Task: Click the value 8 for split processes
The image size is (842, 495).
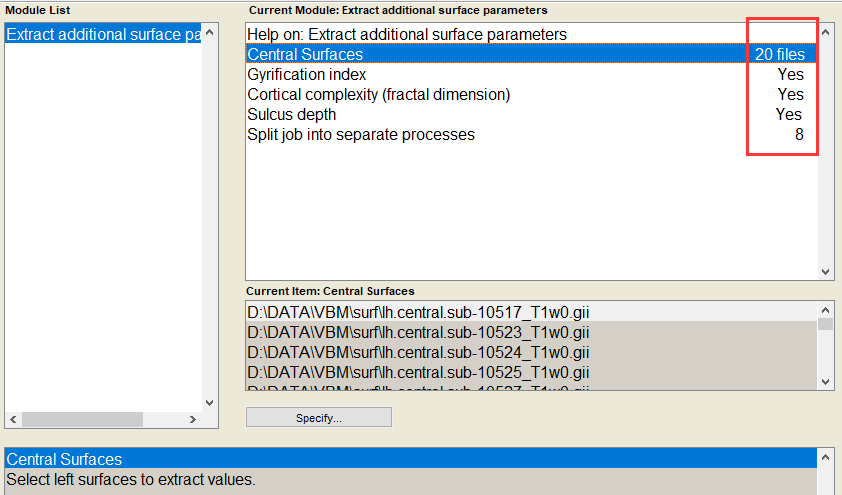Action: click(x=799, y=134)
